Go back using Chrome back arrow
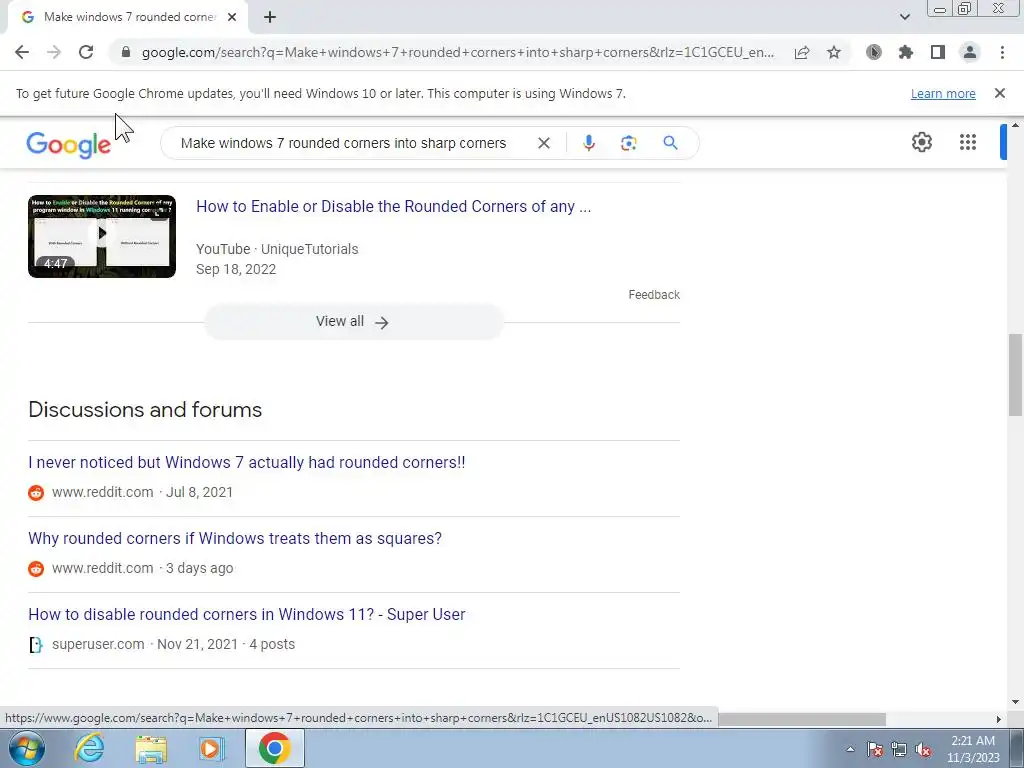The width and height of the screenshot is (1024, 768). pyautogui.click(x=22, y=52)
